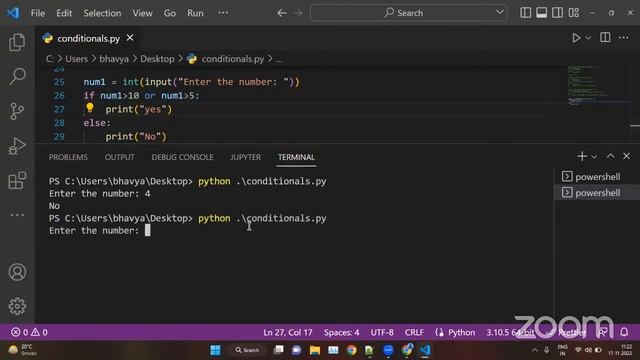This screenshot has width=640, height=360.
Task: Switch to the OUTPUT tab
Action: tap(120, 157)
